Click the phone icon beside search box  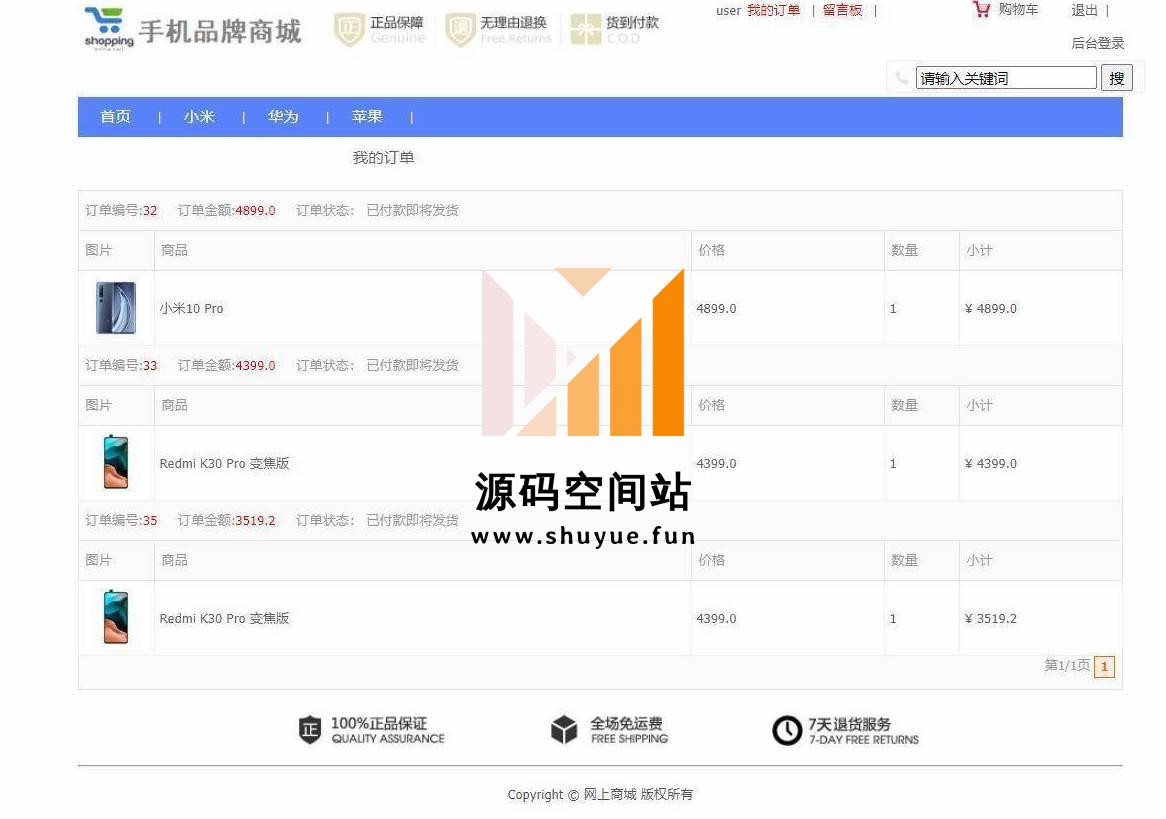902,77
